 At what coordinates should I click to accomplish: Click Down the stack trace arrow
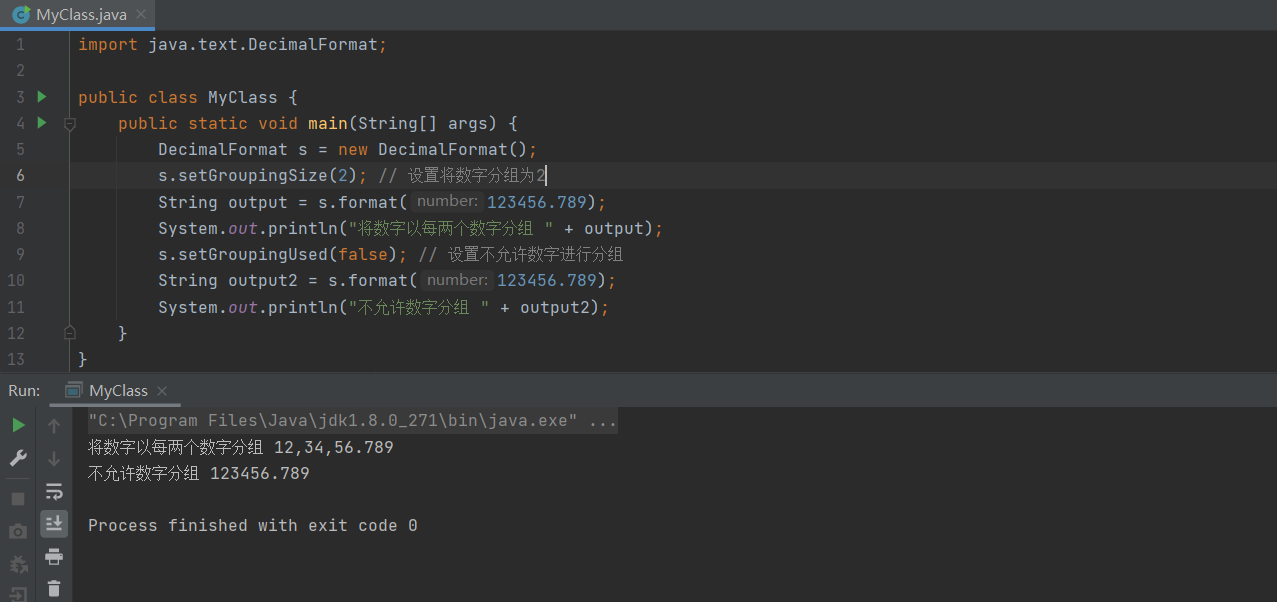[54, 458]
